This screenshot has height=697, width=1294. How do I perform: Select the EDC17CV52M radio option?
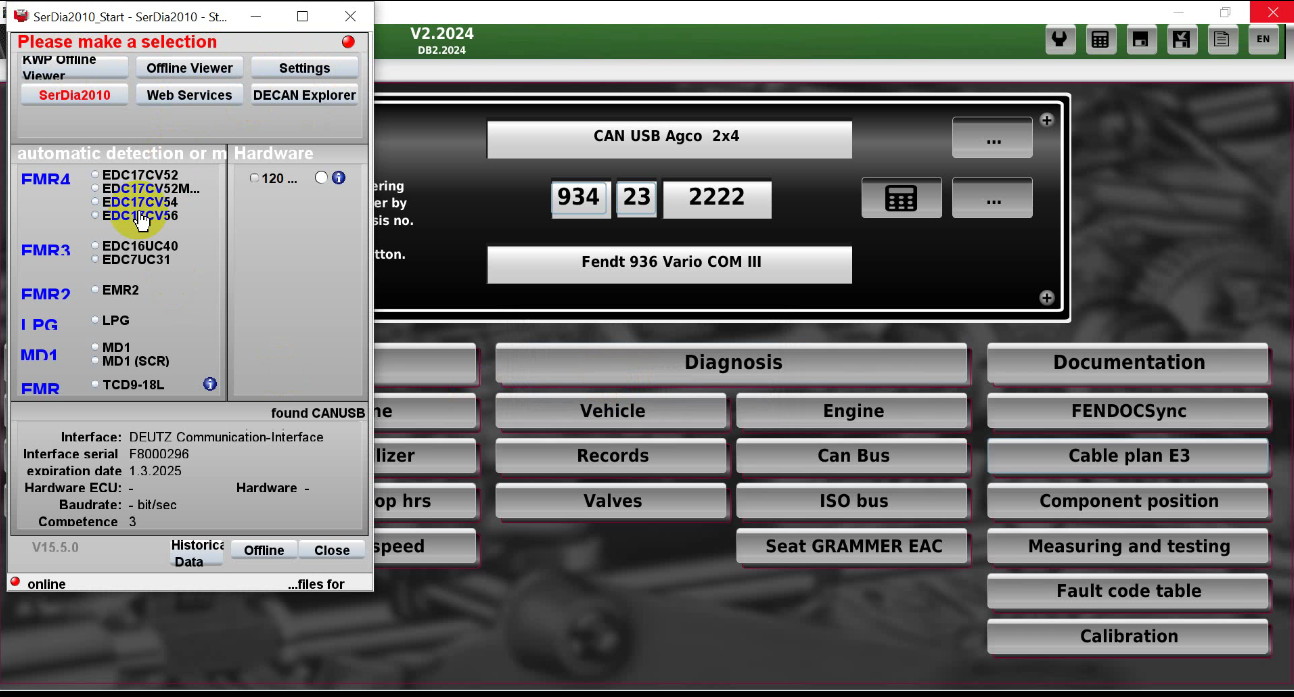coord(95,188)
